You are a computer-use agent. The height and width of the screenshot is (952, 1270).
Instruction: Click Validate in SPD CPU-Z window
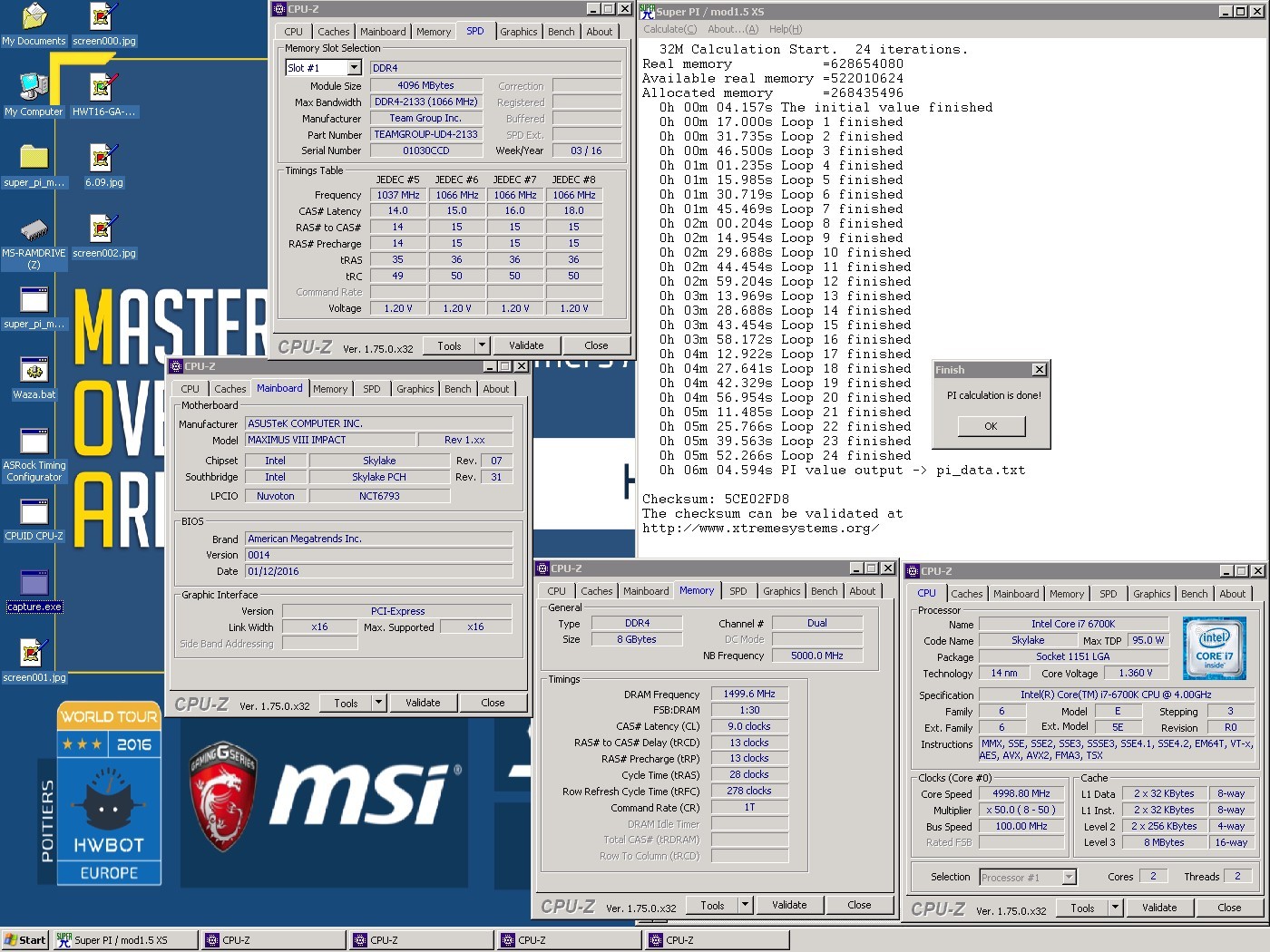tap(526, 345)
